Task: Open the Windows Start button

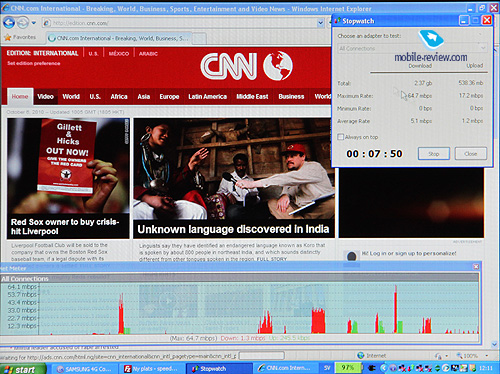Action: pyautogui.click(x=22, y=369)
